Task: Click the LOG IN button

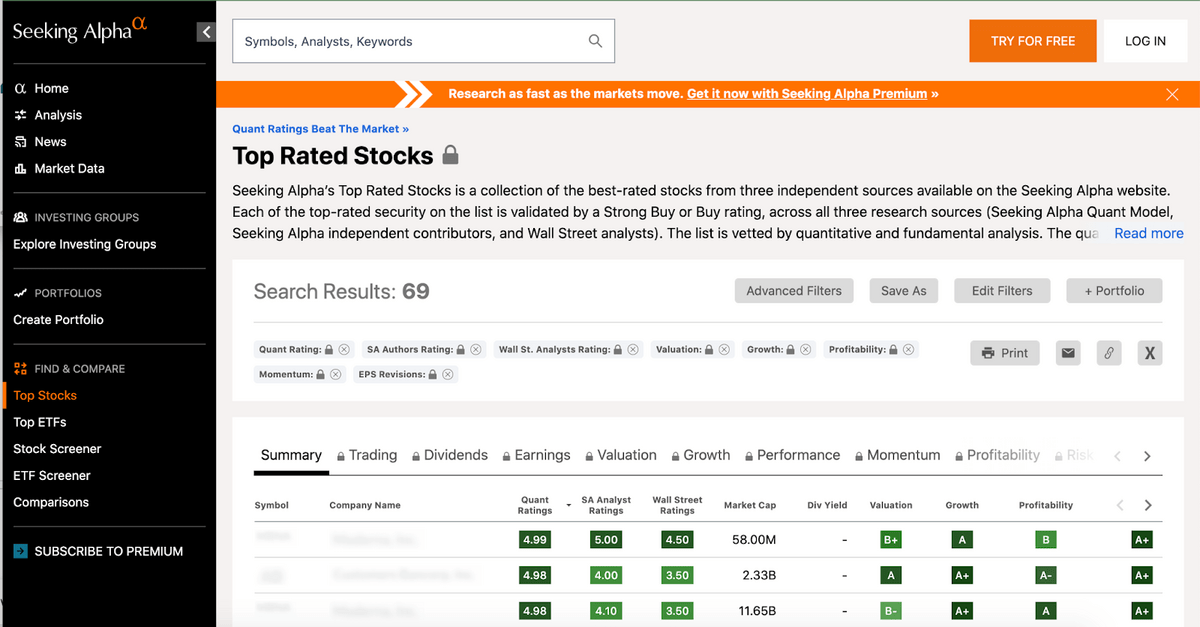Action: point(1145,41)
